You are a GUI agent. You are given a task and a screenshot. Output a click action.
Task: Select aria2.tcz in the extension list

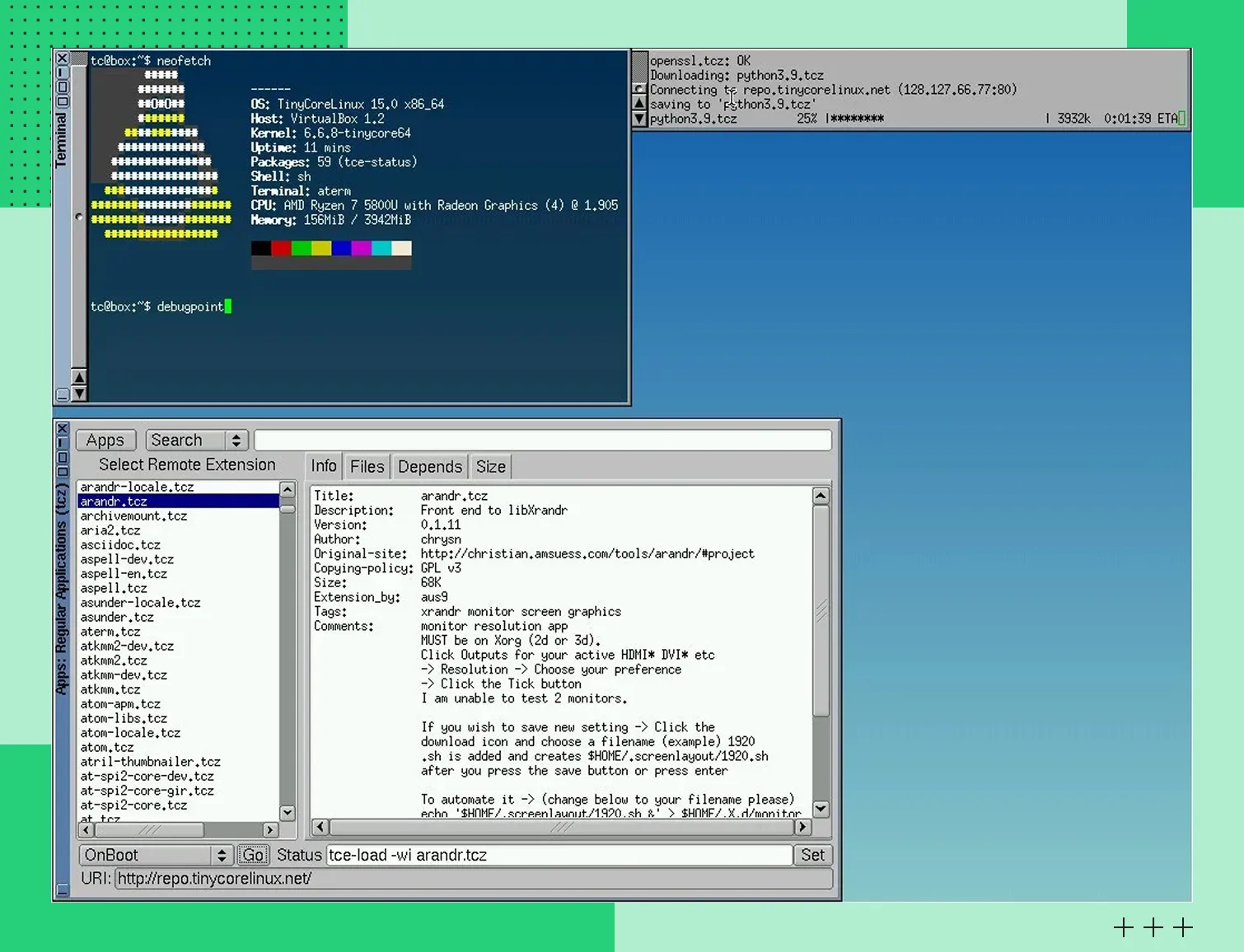110,530
